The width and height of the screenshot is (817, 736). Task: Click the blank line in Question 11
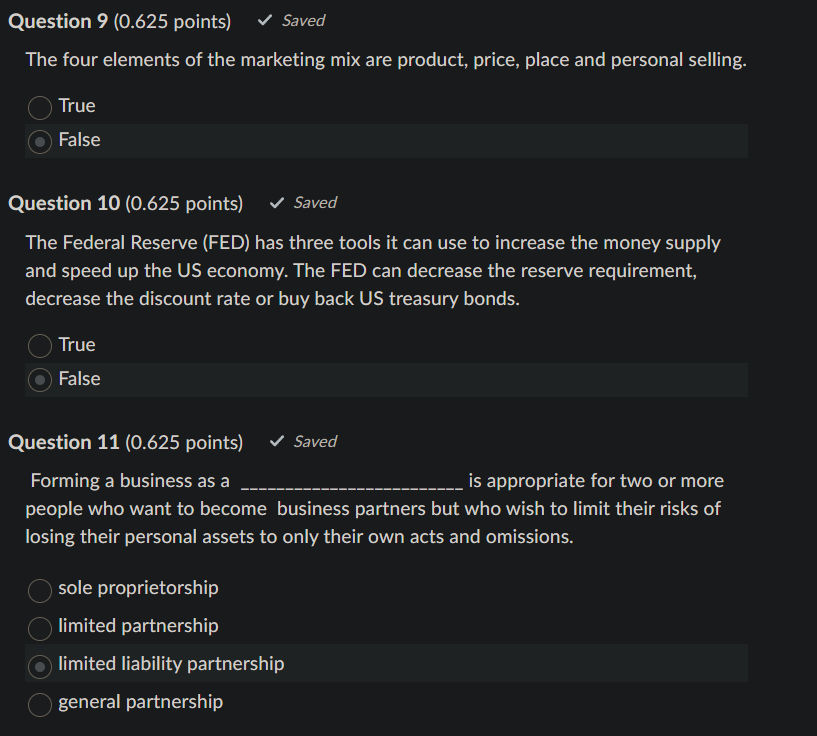click(x=351, y=484)
